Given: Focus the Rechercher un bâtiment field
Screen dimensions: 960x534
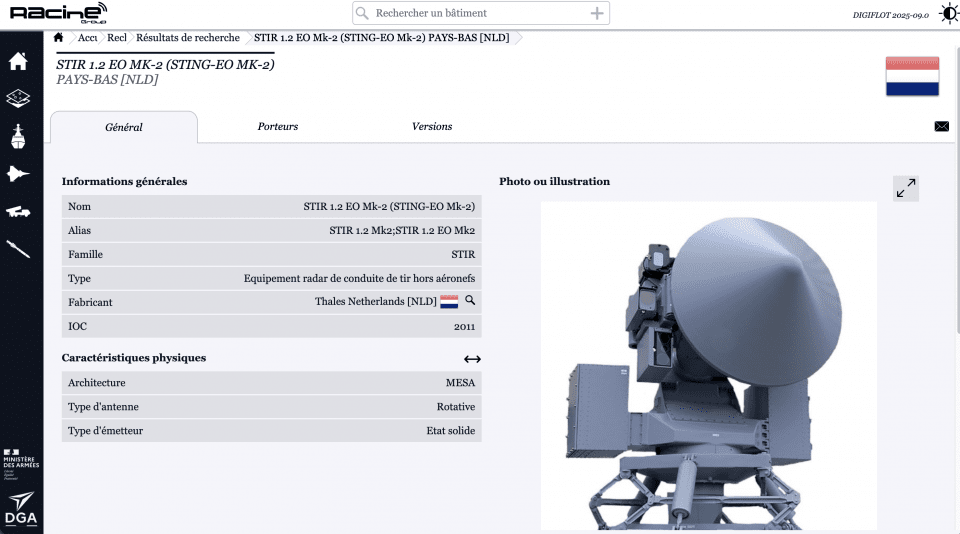Looking at the screenshot, I should pyautogui.click(x=480, y=13).
